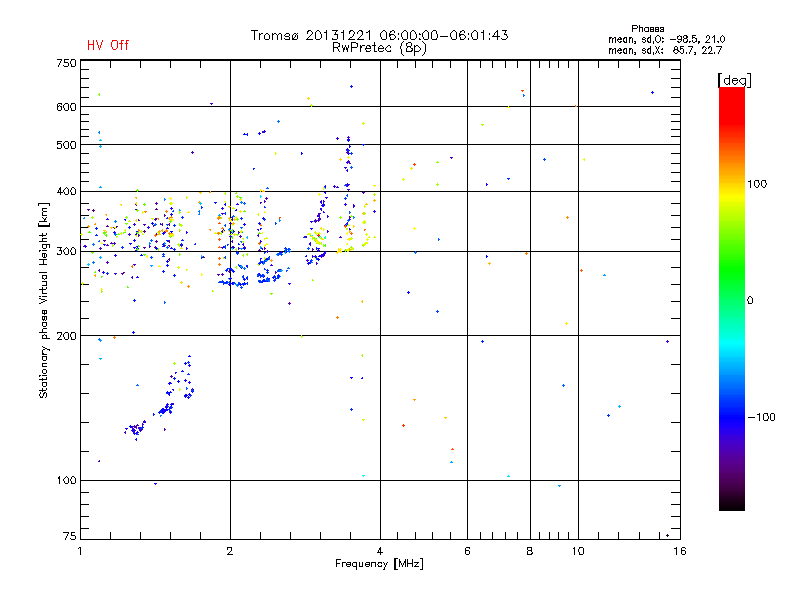Click the x-axis frequency label "2"
800x600 pixels.
point(230,551)
